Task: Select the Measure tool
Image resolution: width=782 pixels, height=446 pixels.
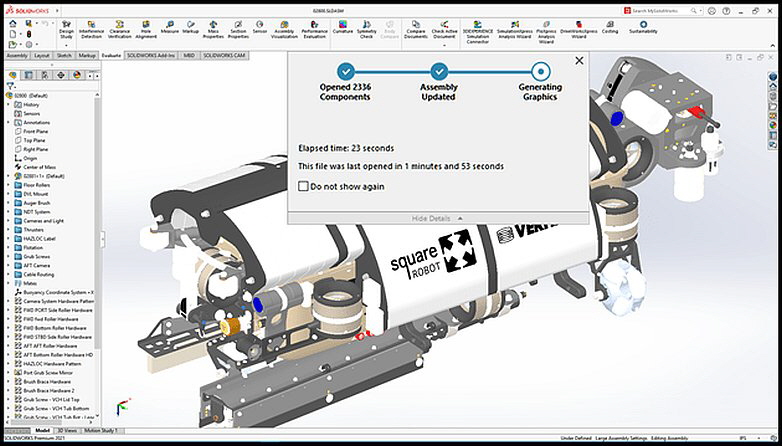Action: pyautogui.click(x=170, y=27)
